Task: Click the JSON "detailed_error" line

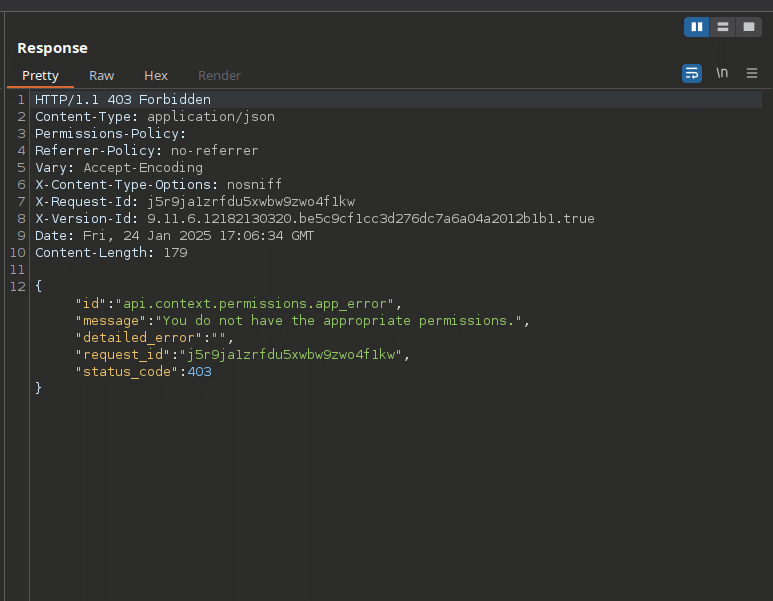Action: click(154, 338)
